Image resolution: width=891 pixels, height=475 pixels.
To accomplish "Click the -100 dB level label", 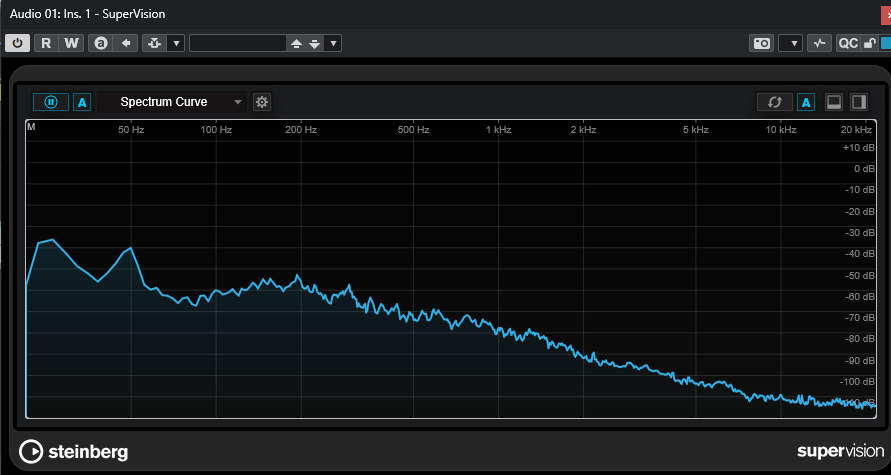I will point(857,382).
